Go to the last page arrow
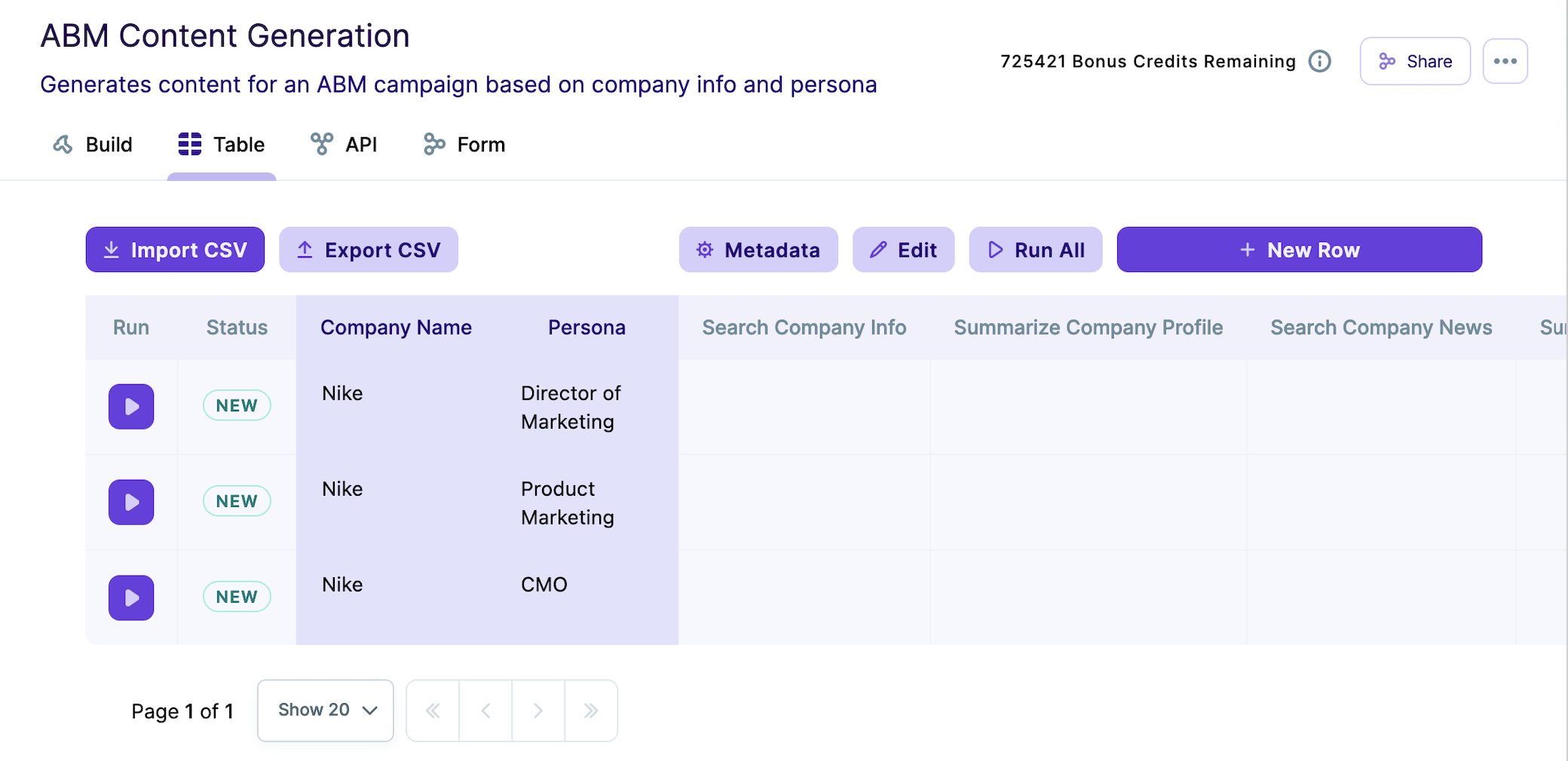1568x761 pixels. tap(591, 711)
